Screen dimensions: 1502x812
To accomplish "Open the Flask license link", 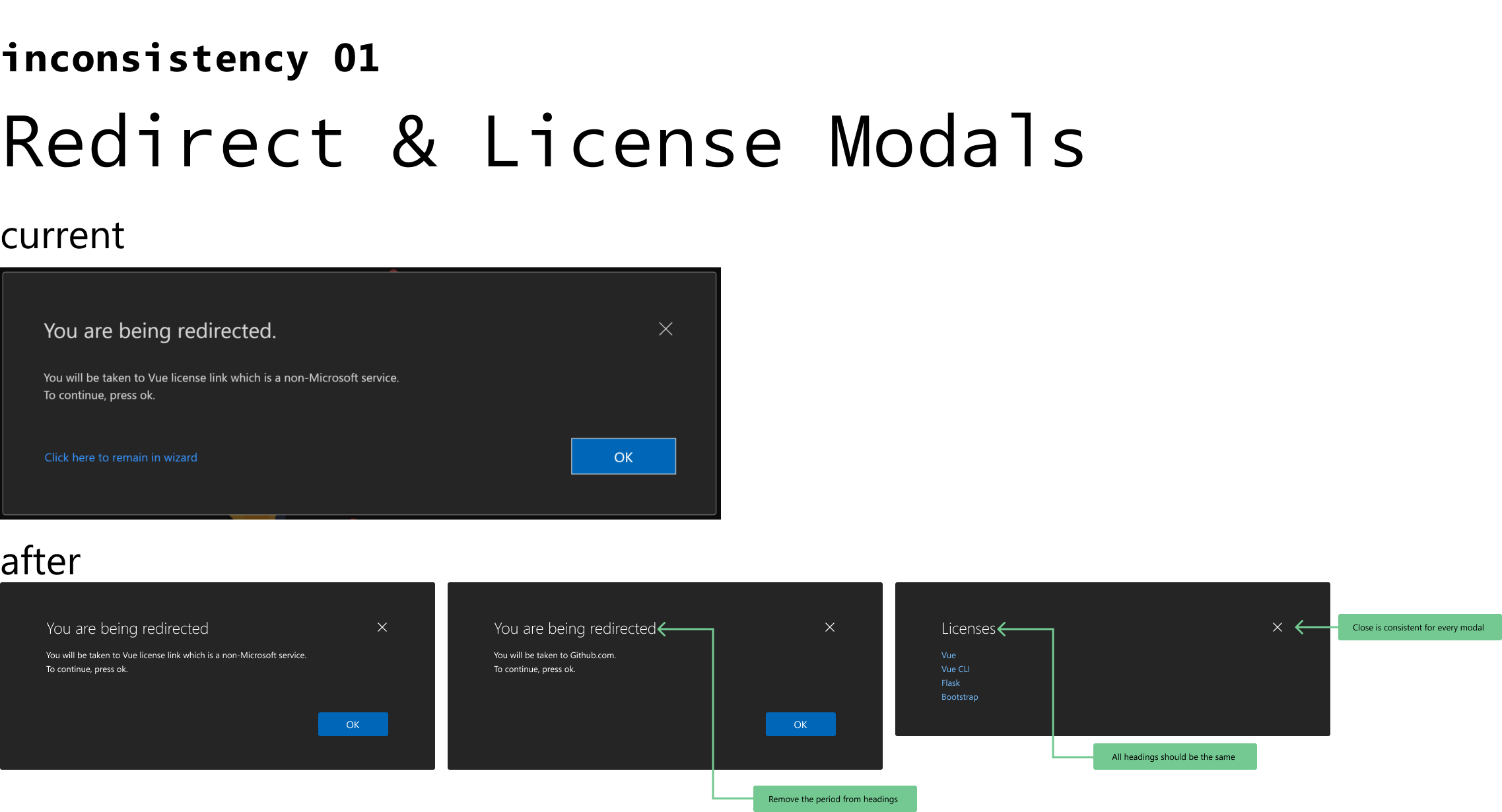I will pos(950,683).
